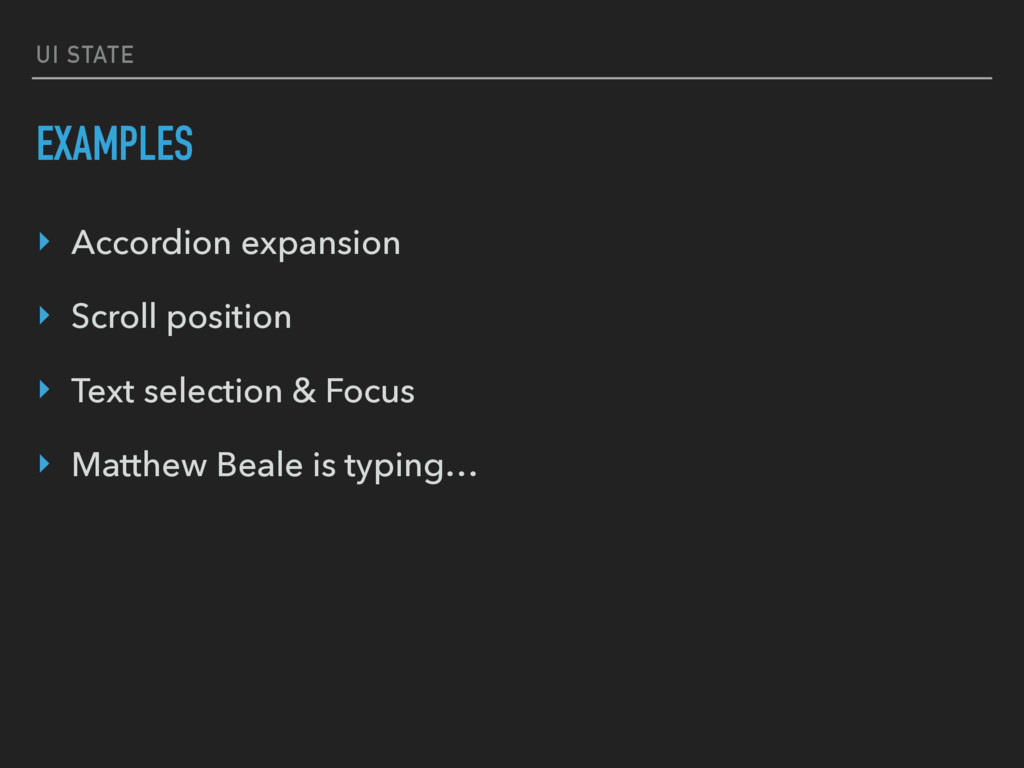
Task: Click the triangle bullet beside Text selection & Focus
Action: pyautogui.click(x=44, y=390)
